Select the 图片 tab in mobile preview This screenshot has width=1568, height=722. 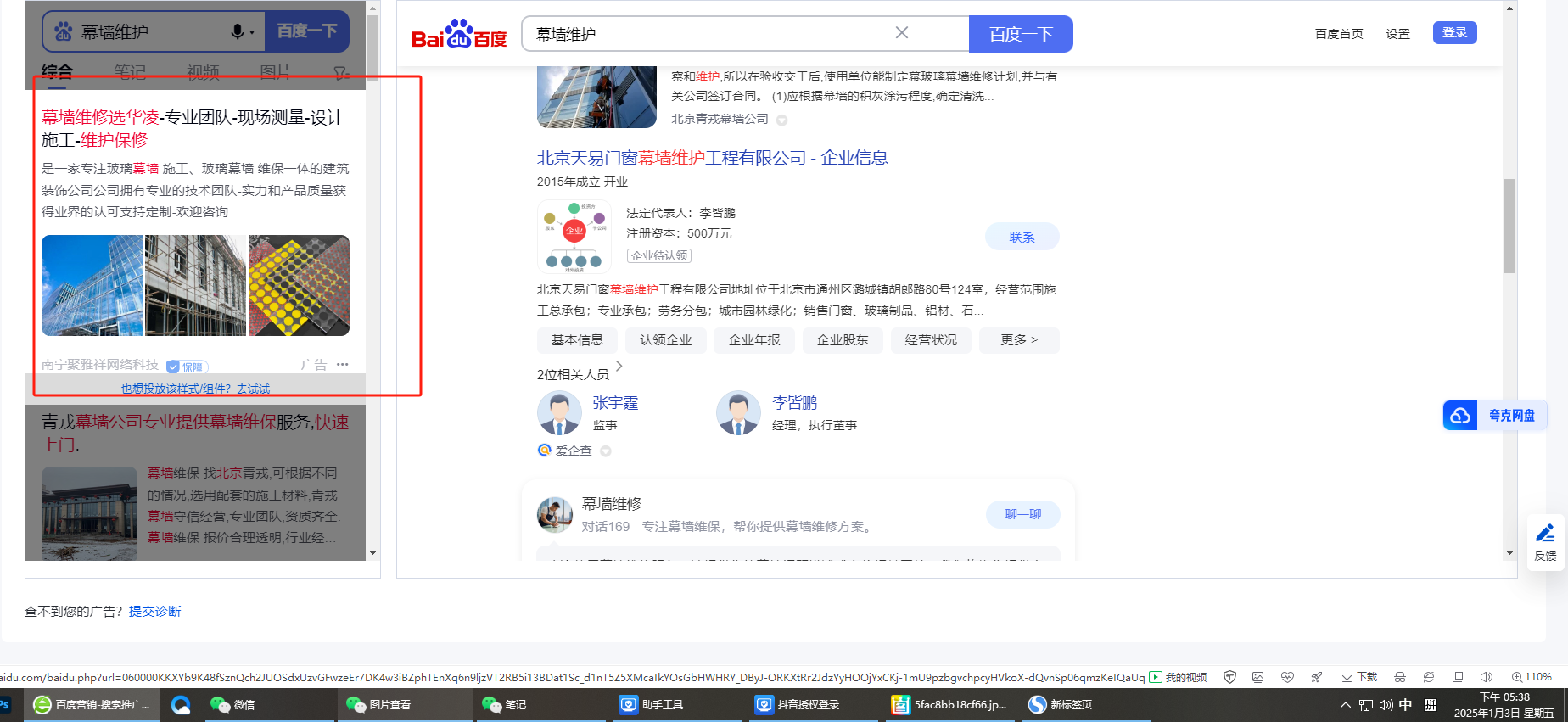click(x=276, y=72)
